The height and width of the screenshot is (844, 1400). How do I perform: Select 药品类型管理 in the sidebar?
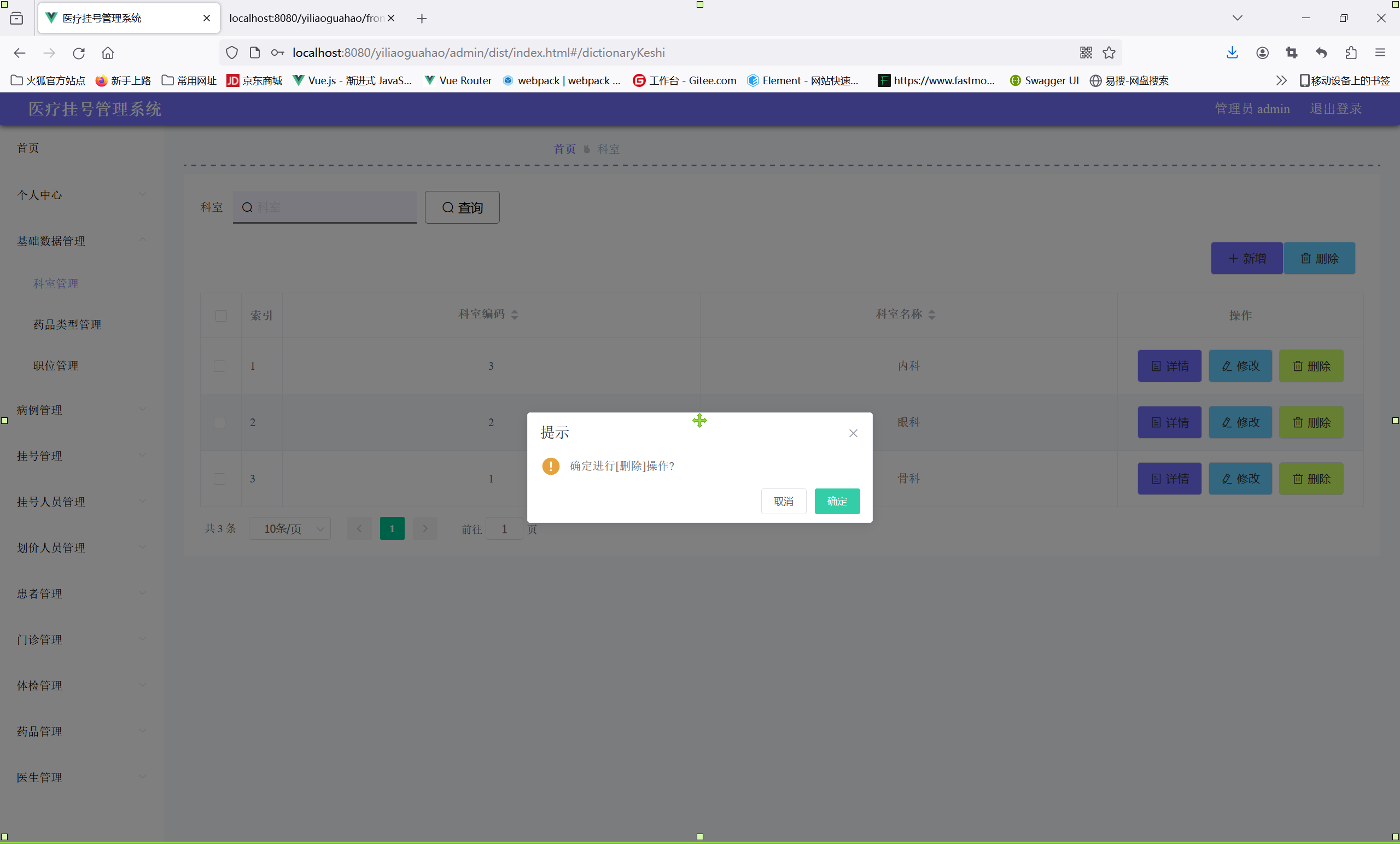67,324
